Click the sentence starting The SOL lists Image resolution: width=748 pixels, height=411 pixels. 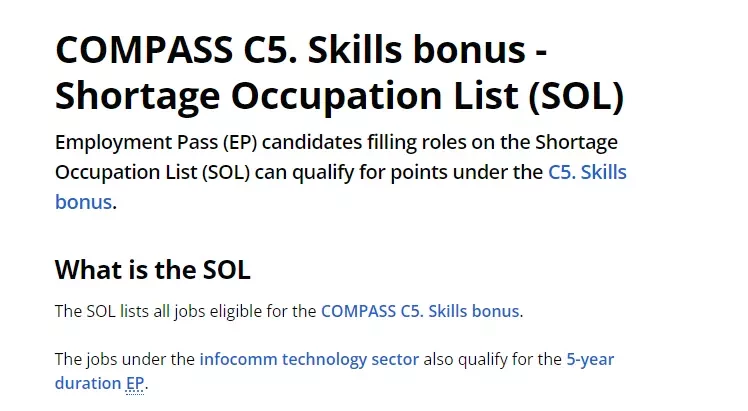point(289,311)
